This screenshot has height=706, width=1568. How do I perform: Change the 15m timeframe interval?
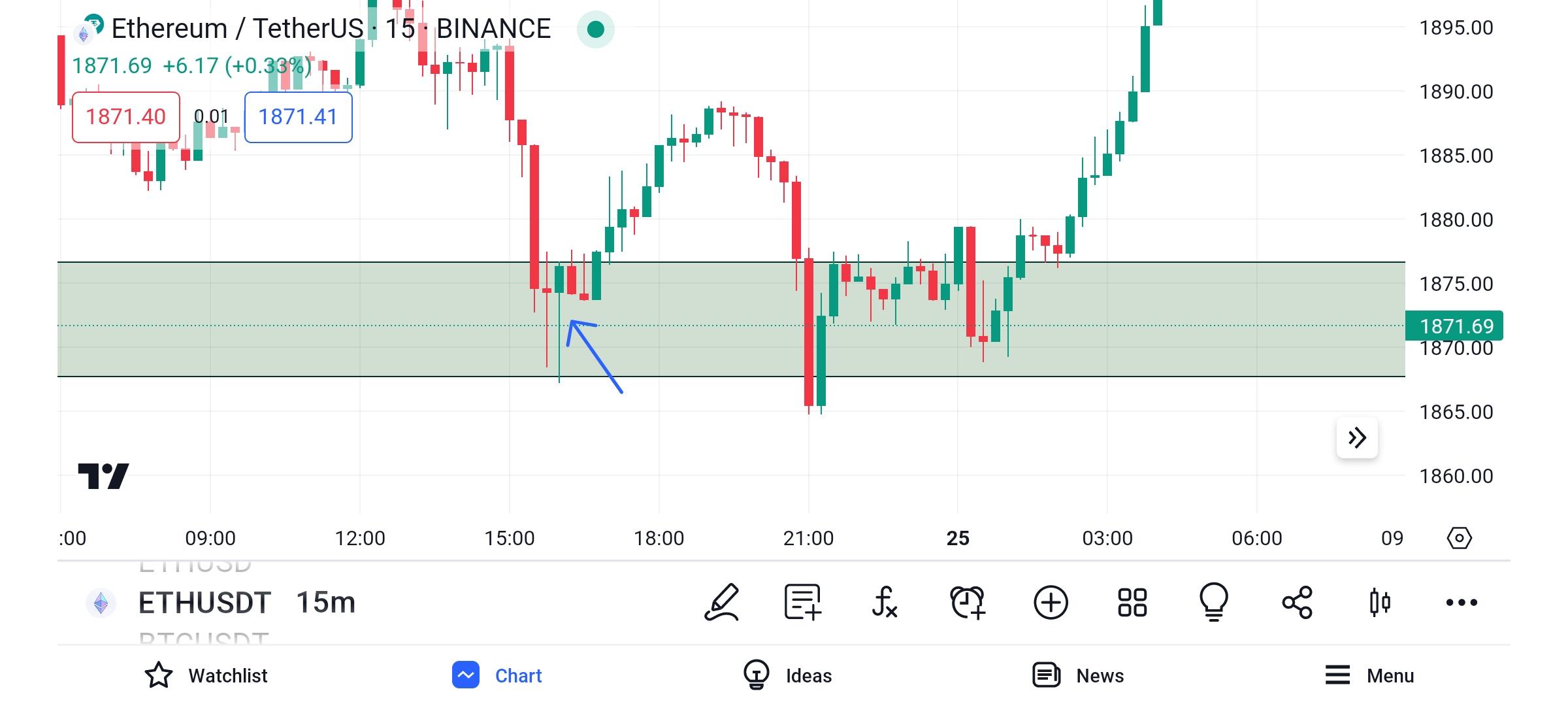tap(325, 602)
